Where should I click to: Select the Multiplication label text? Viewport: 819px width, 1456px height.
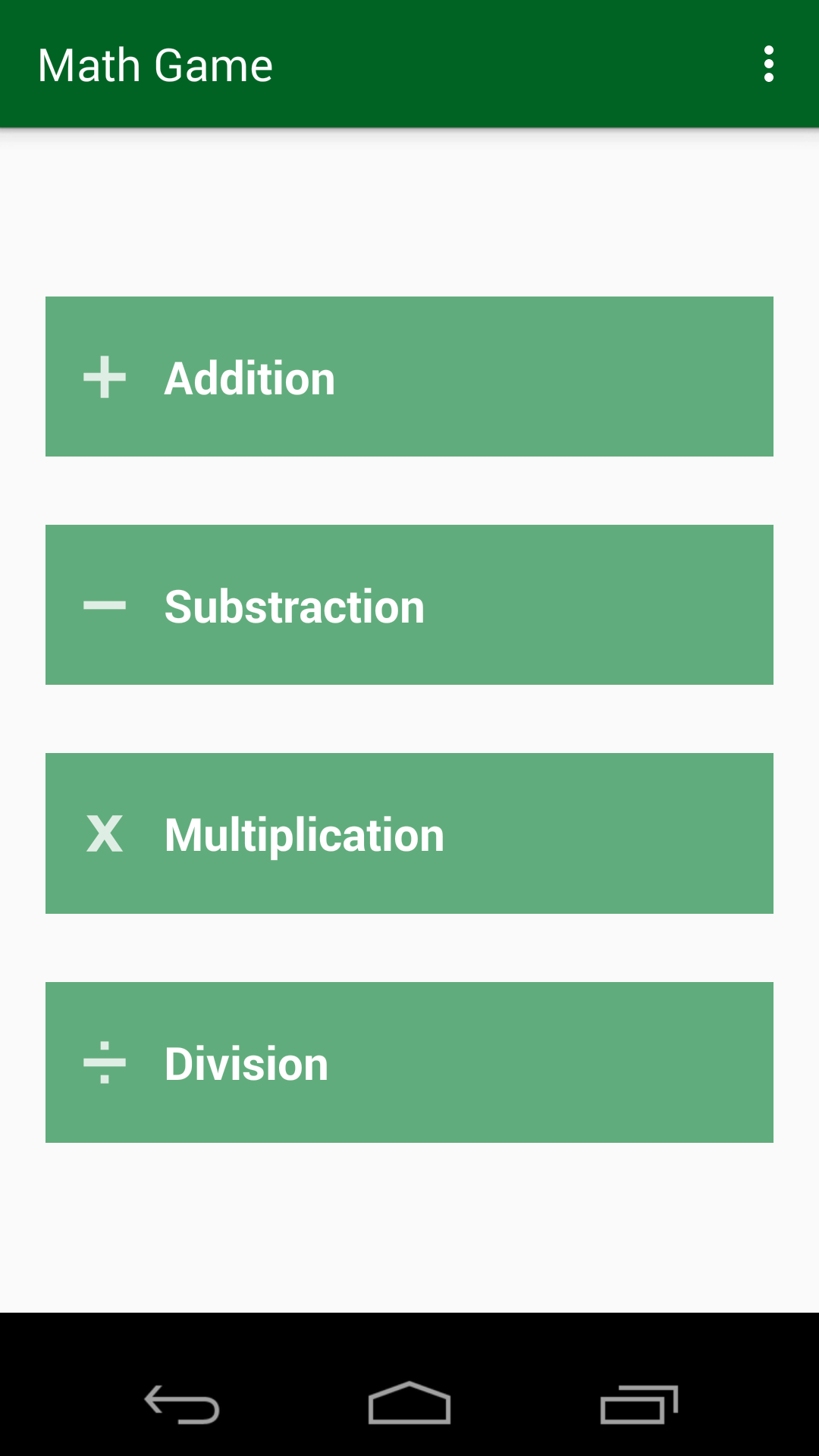click(304, 836)
